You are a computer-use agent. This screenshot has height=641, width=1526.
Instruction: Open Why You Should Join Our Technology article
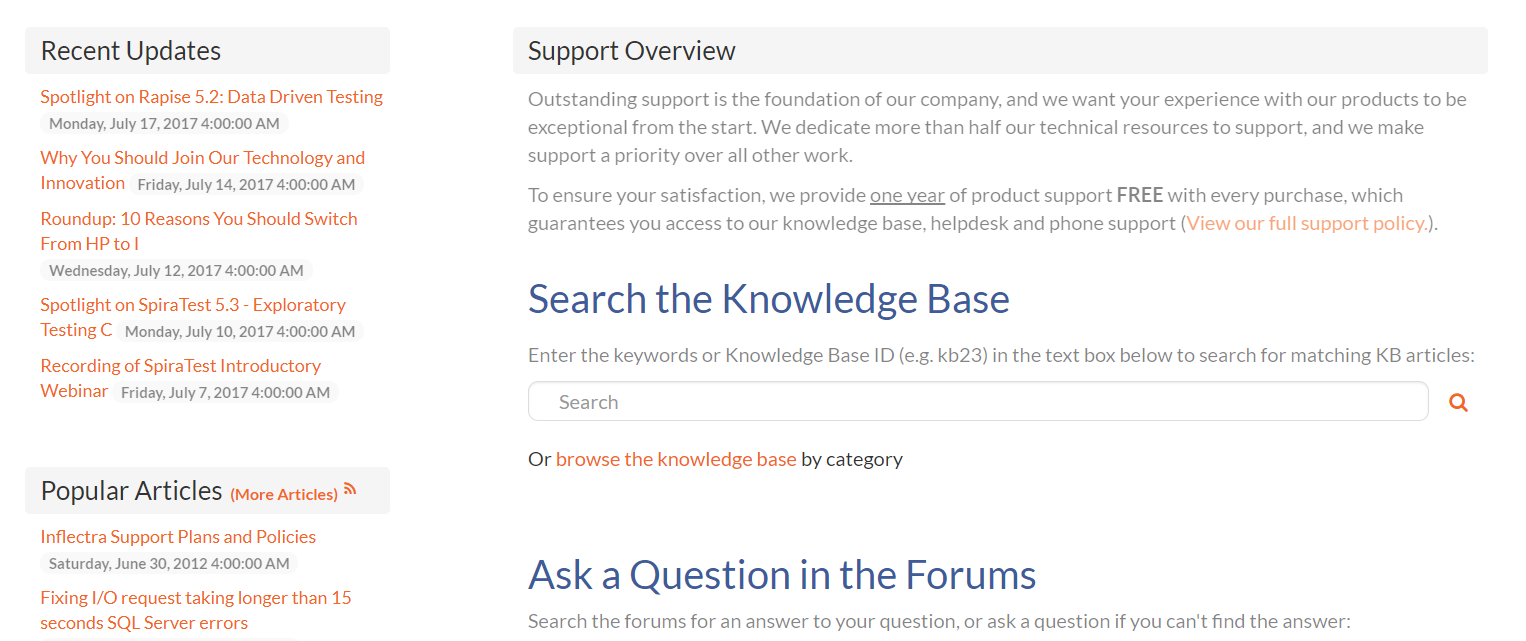(202, 158)
